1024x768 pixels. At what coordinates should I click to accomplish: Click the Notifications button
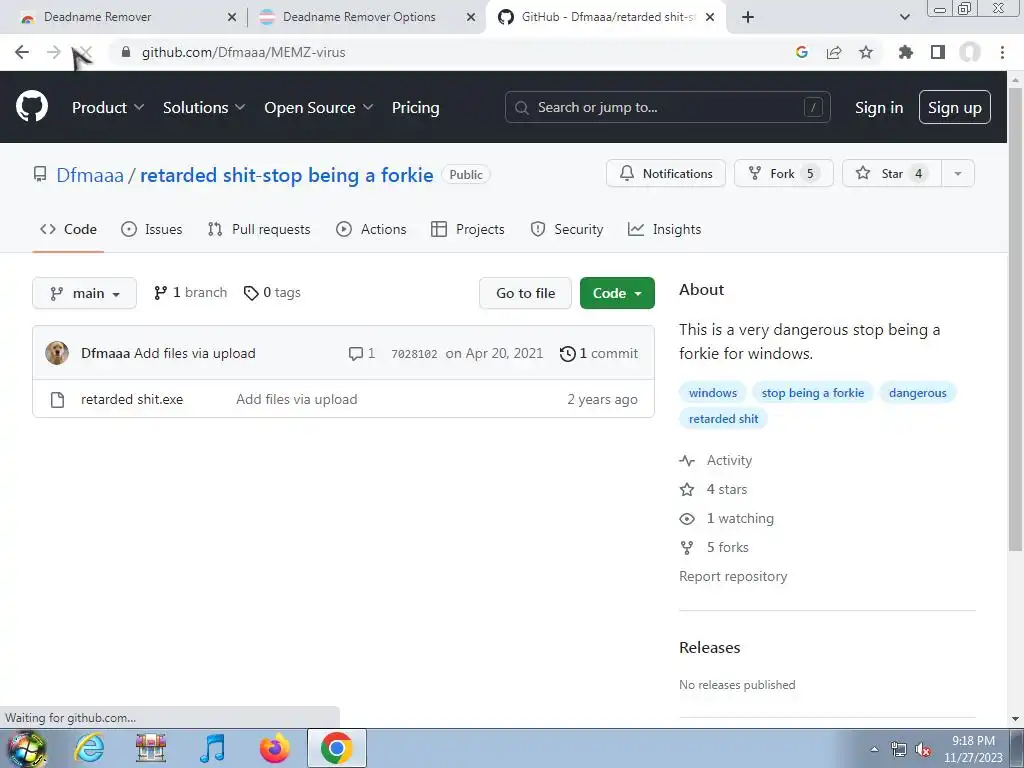pos(665,173)
